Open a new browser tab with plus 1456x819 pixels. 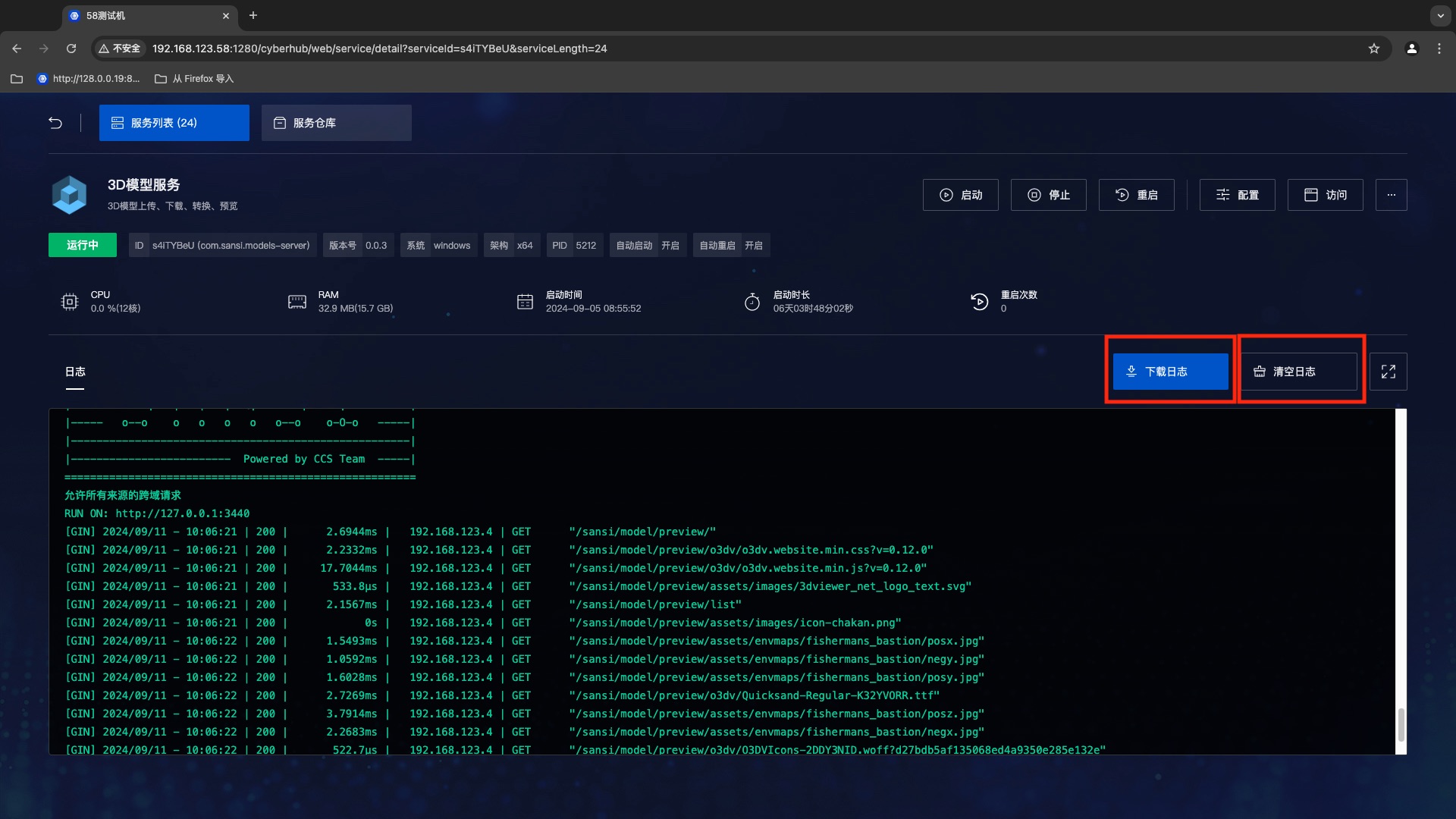[x=253, y=15]
